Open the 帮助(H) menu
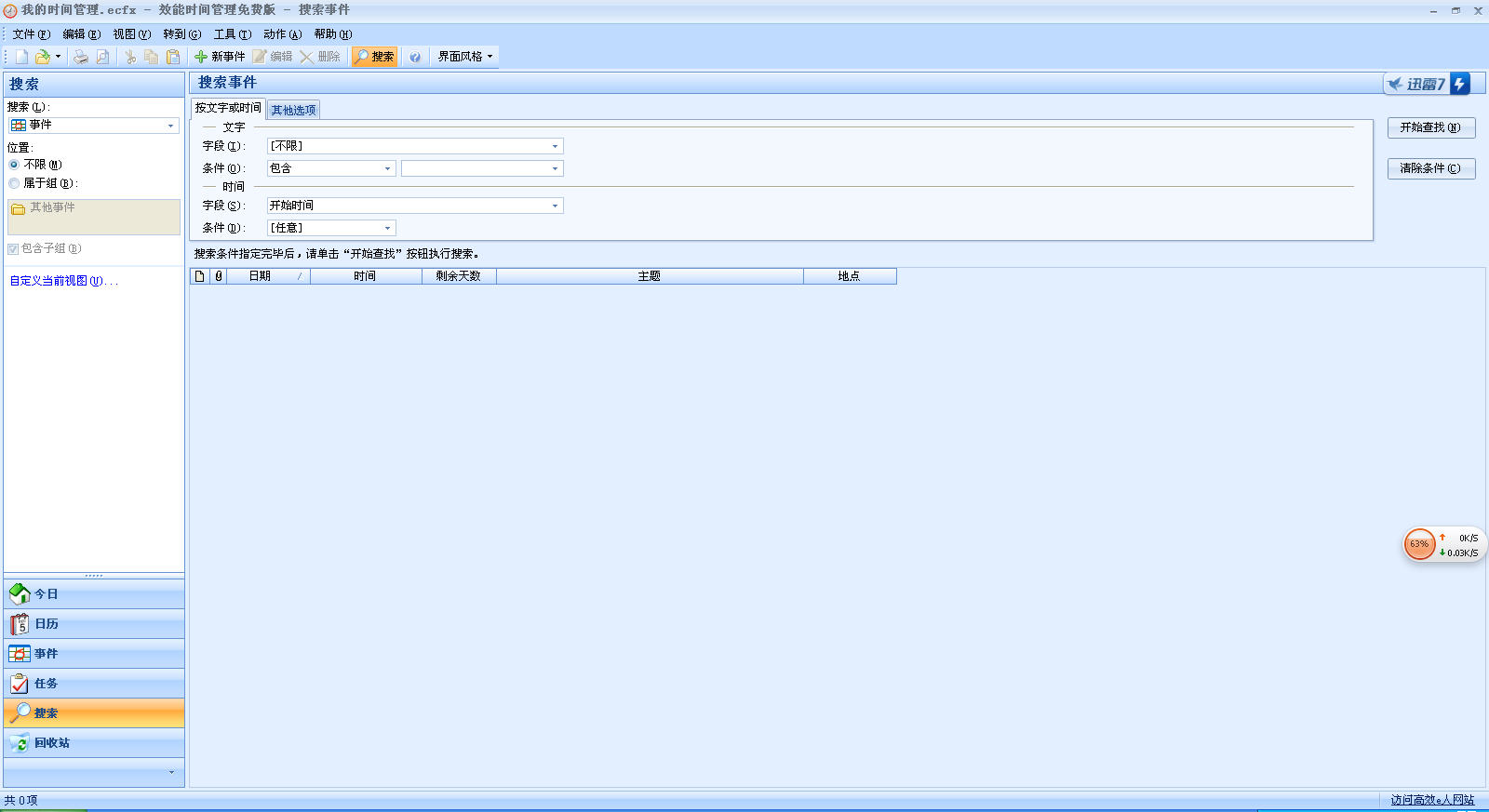The image size is (1489, 812). (x=333, y=34)
